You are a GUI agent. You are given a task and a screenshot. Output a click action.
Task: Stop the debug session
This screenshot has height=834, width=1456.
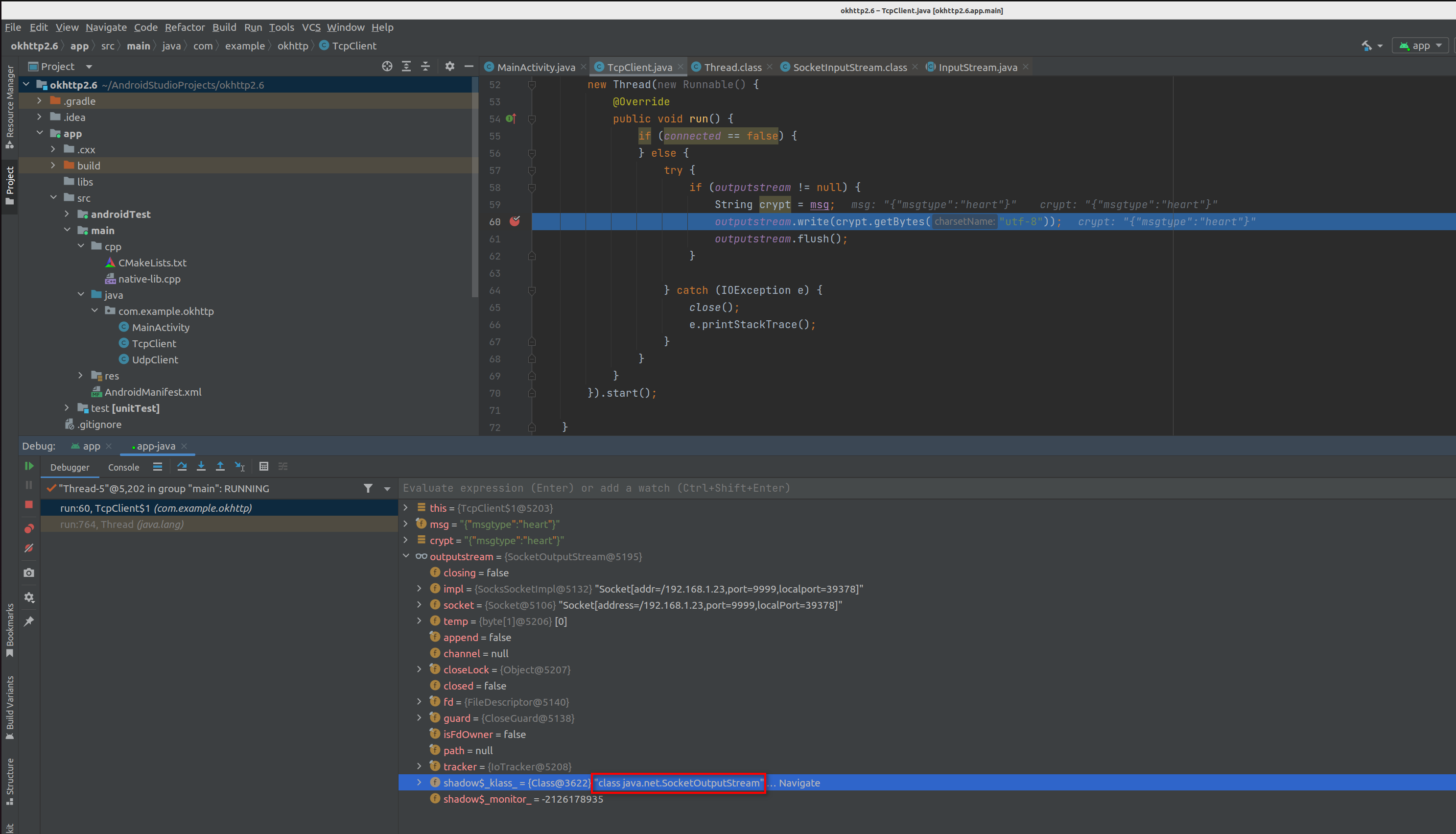coord(28,504)
